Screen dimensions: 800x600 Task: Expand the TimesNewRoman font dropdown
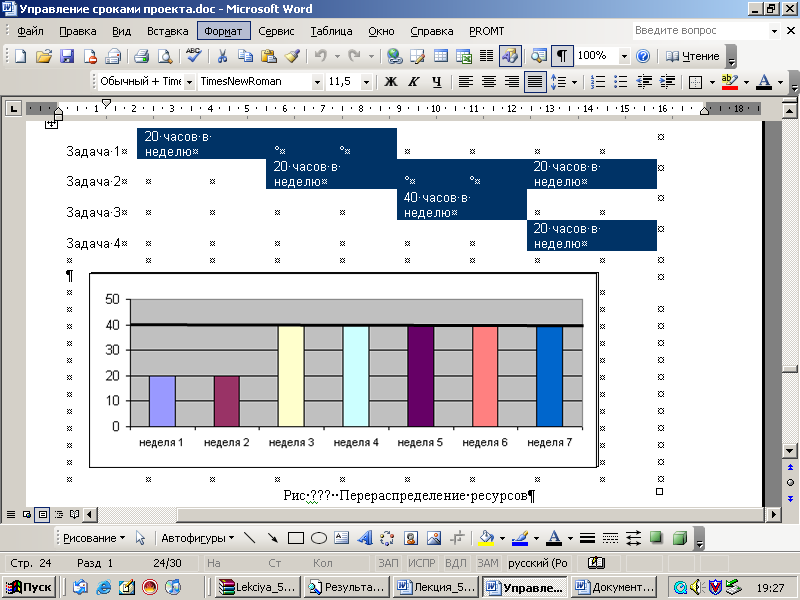tap(317, 82)
